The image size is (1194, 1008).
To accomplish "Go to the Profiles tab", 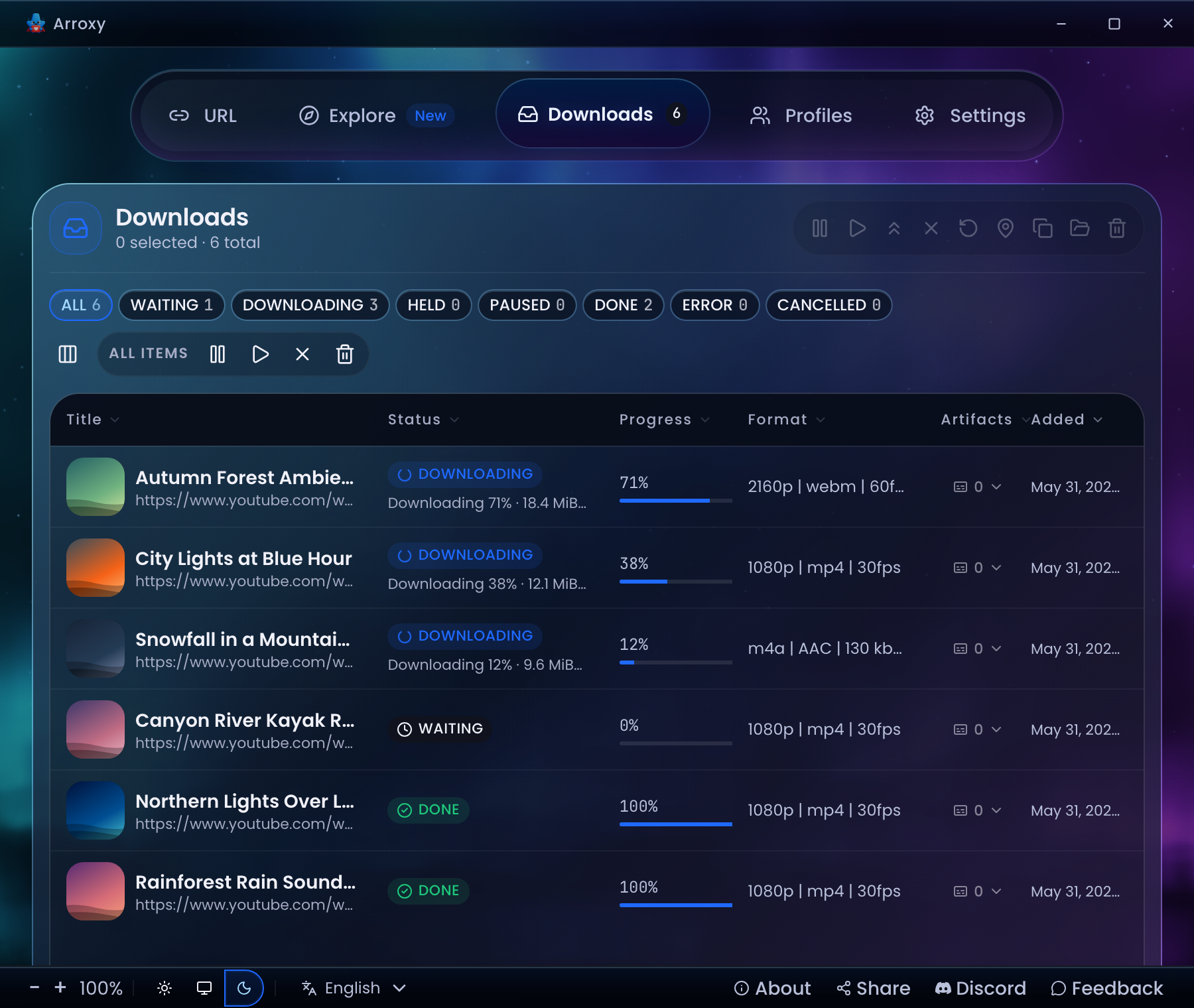I will click(x=801, y=116).
